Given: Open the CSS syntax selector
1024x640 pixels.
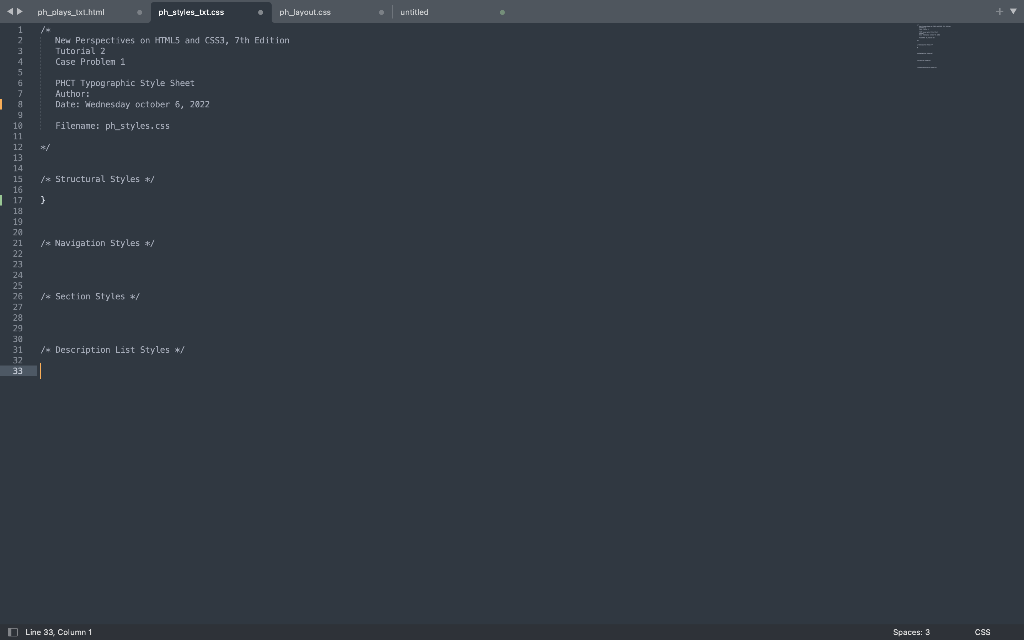Looking at the screenshot, I should 982,632.
